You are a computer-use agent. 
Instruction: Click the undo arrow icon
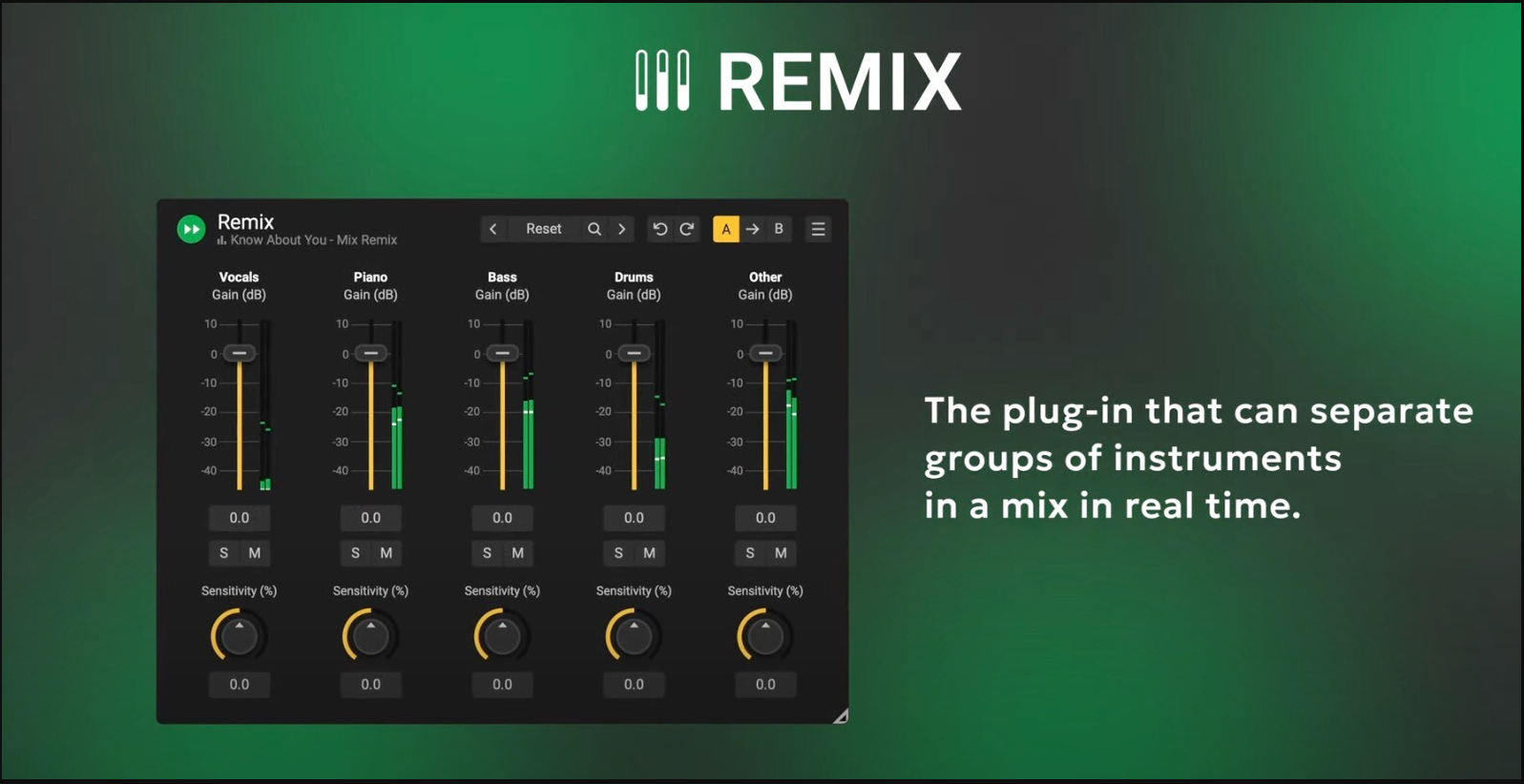click(659, 229)
